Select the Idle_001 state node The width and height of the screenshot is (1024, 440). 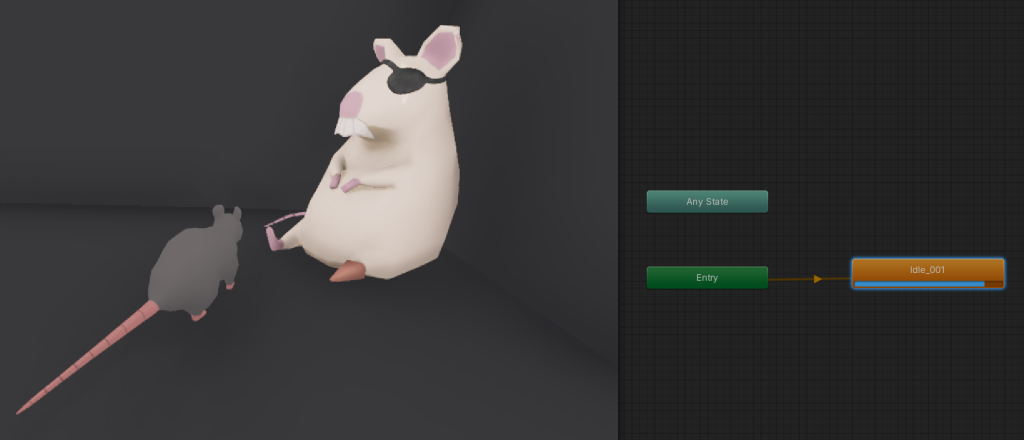[928, 274]
